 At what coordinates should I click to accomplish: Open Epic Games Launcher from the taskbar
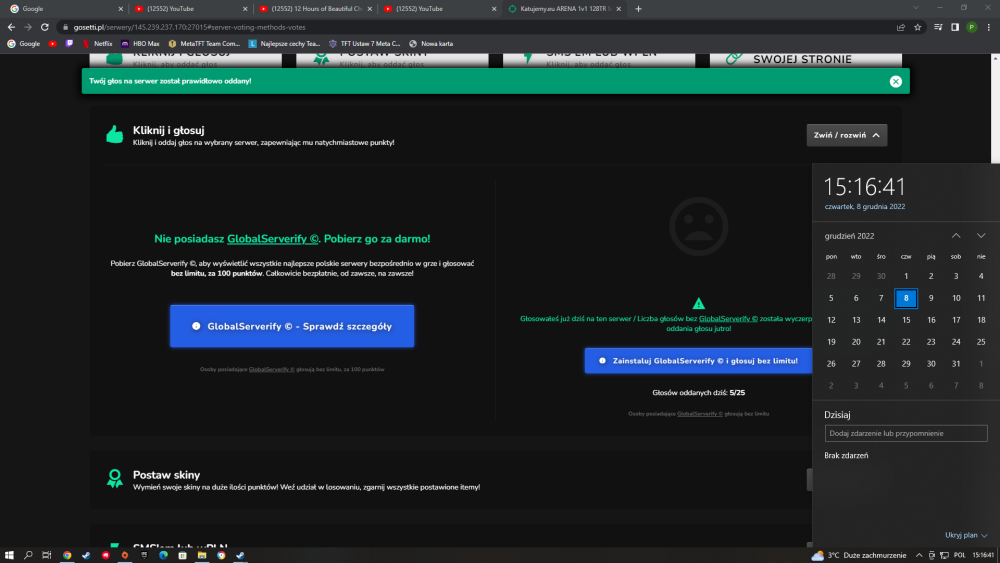pos(144,555)
